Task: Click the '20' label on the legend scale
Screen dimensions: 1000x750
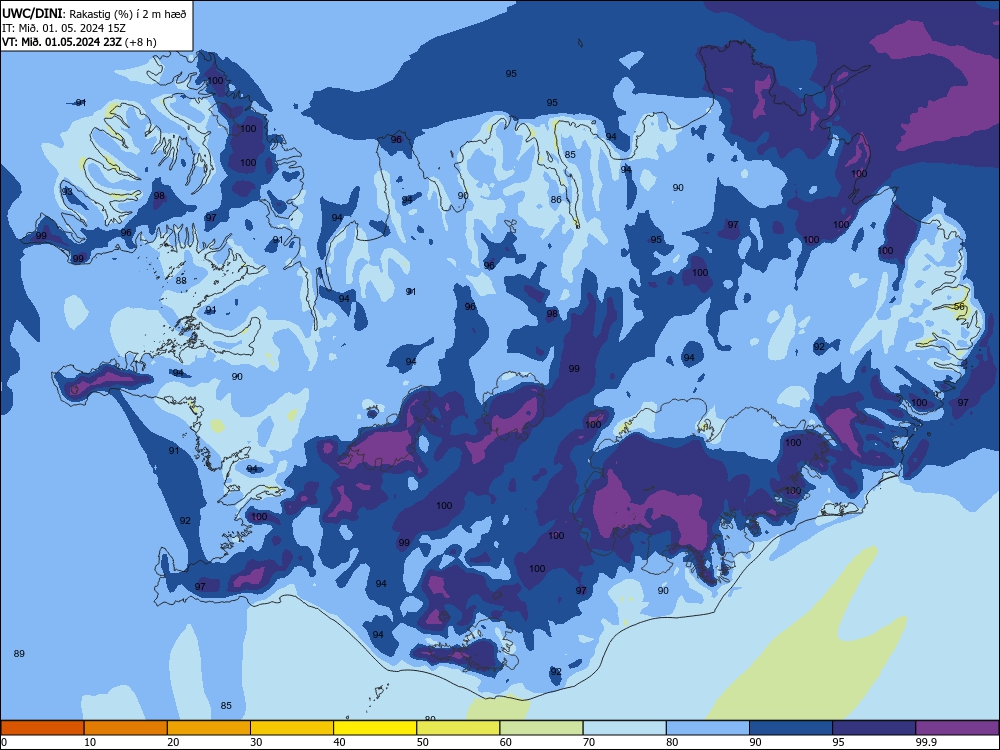Action: coord(173,742)
